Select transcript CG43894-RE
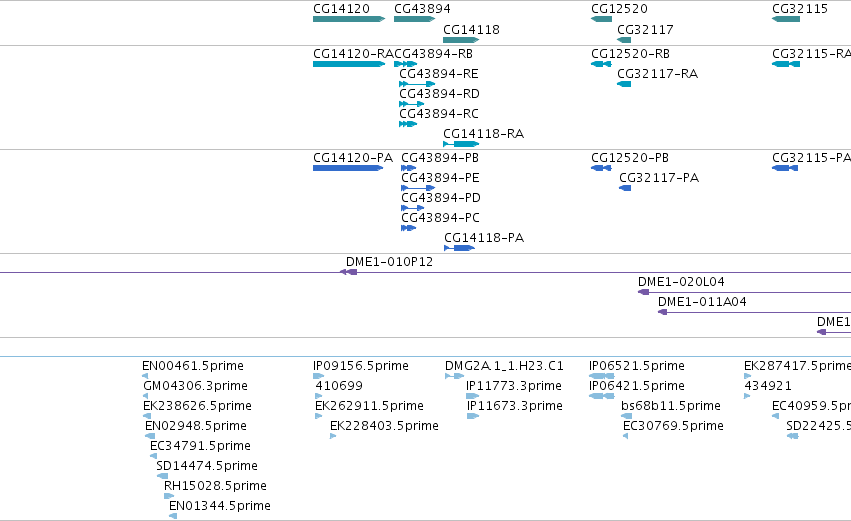 [417, 84]
